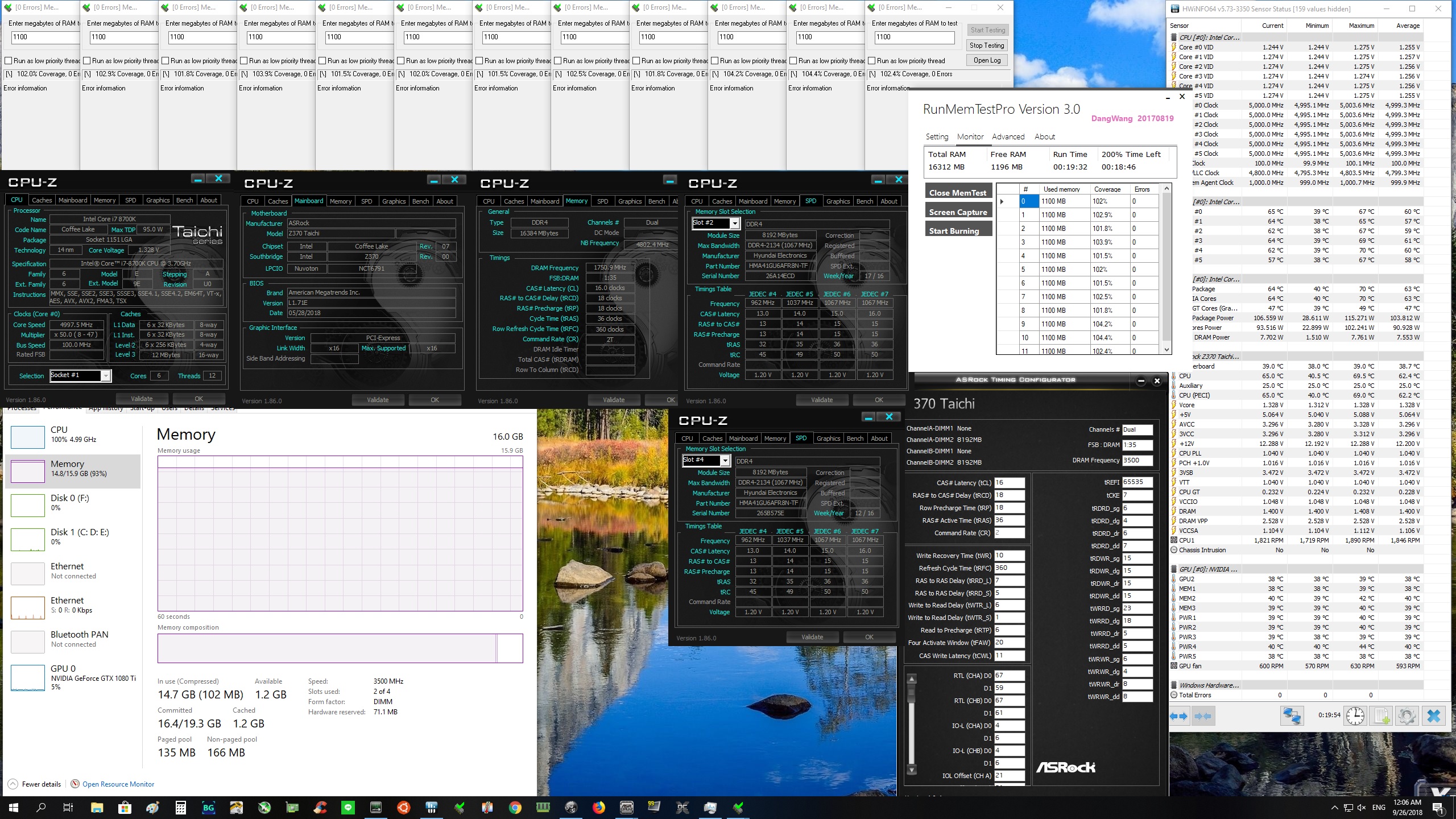Screen dimensions: 1456x819
Task: Click the BG taskbar icon
Action: (208, 808)
